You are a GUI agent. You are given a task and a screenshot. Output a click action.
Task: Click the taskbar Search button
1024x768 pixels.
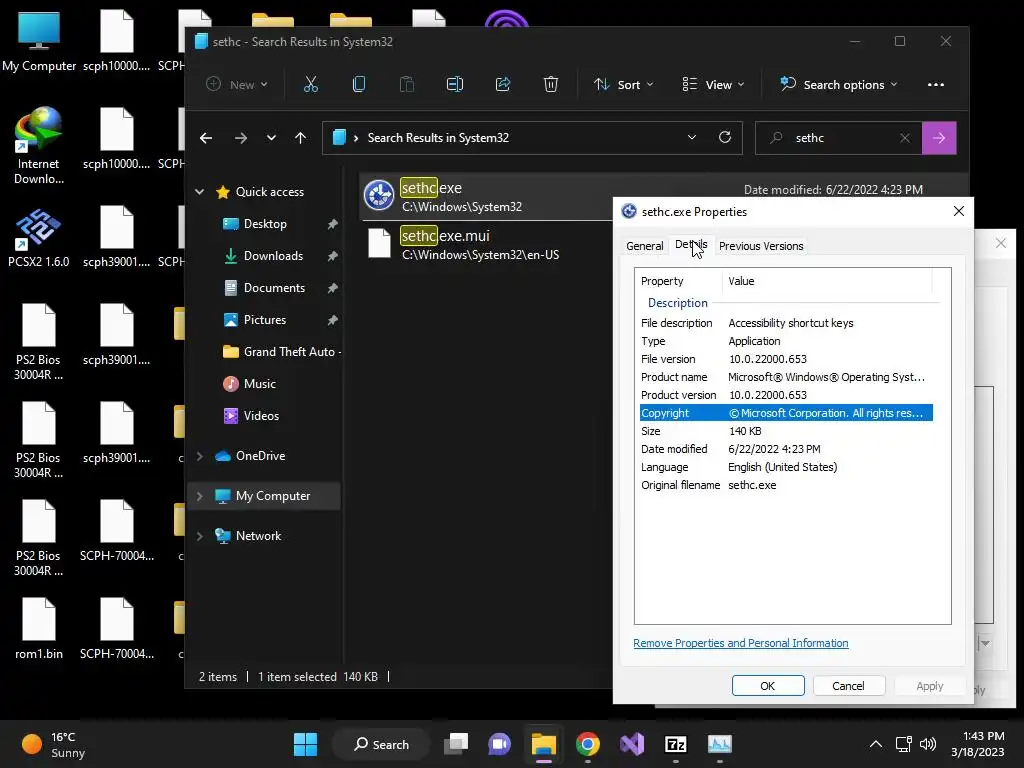click(381, 744)
